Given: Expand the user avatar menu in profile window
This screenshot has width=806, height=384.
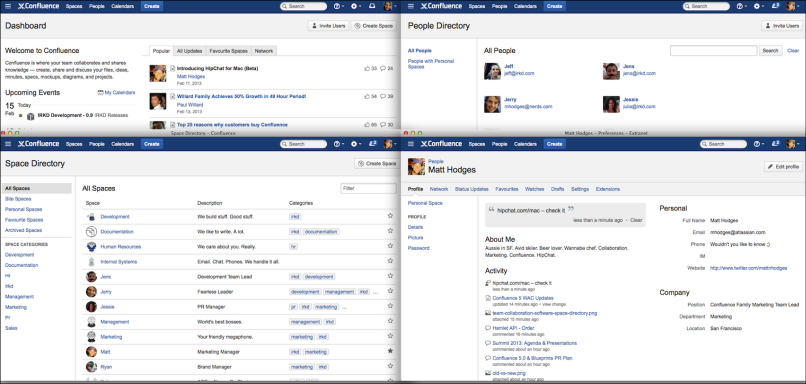Looking at the screenshot, I should click(792, 144).
